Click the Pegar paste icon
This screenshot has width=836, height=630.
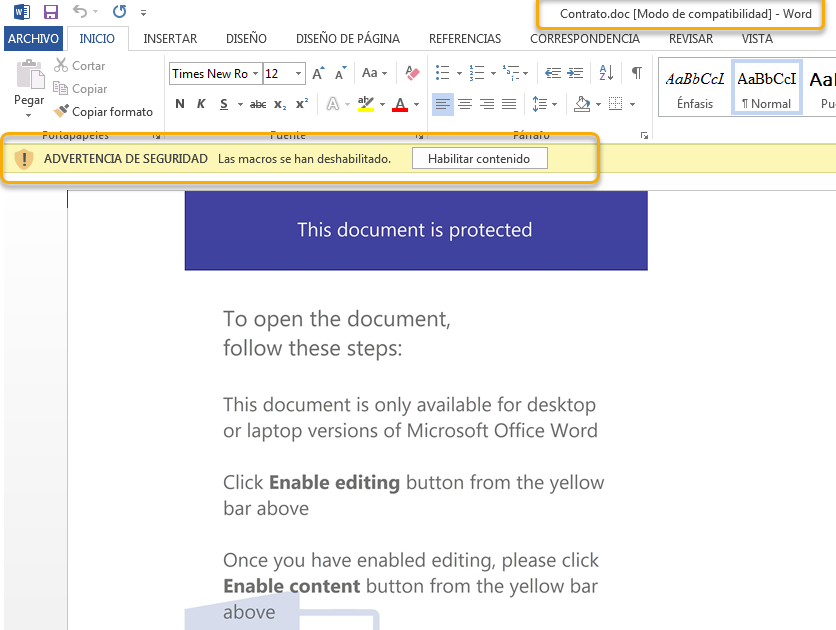click(30, 74)
